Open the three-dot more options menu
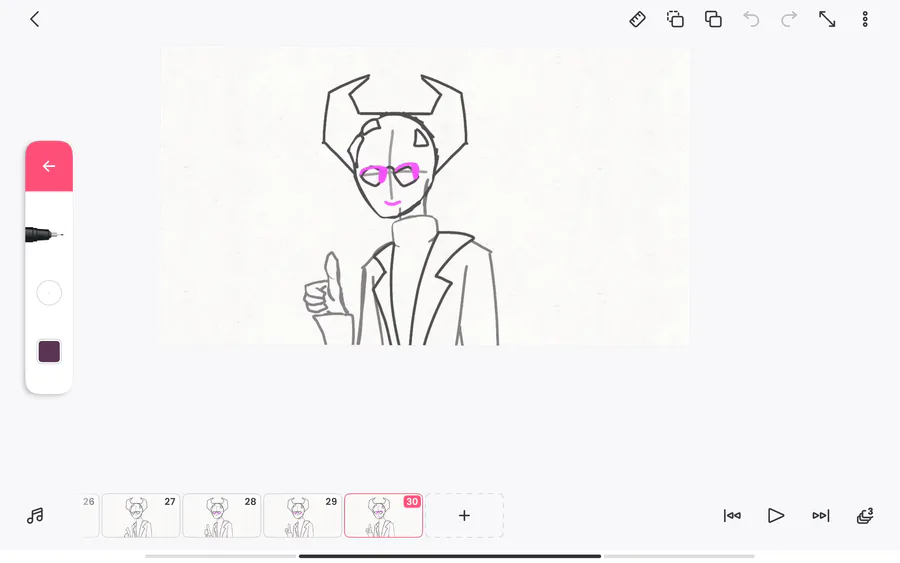This screenshot has width=900, height=563. point(865,19)
